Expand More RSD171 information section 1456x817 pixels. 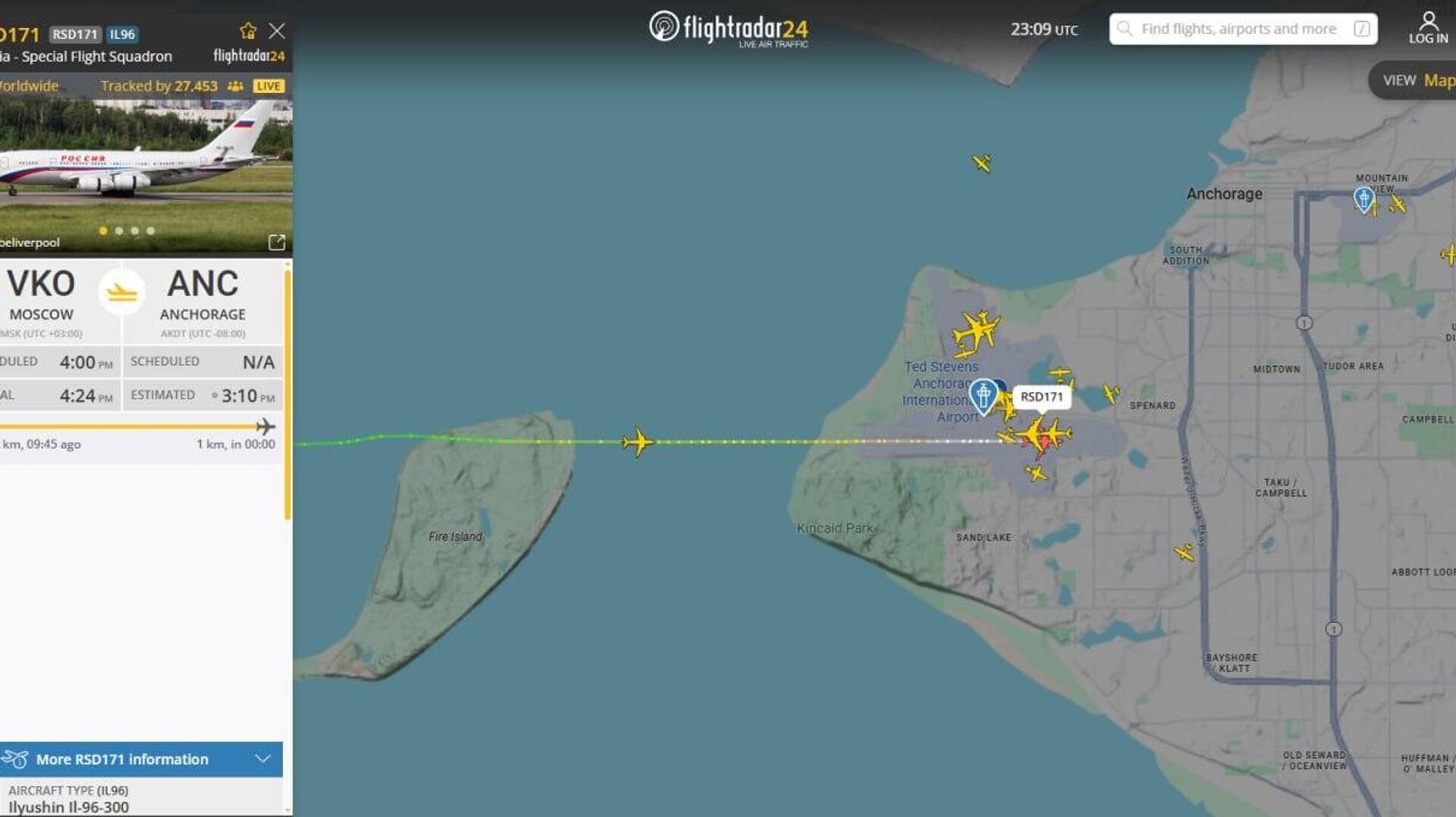tap(141, 759)
